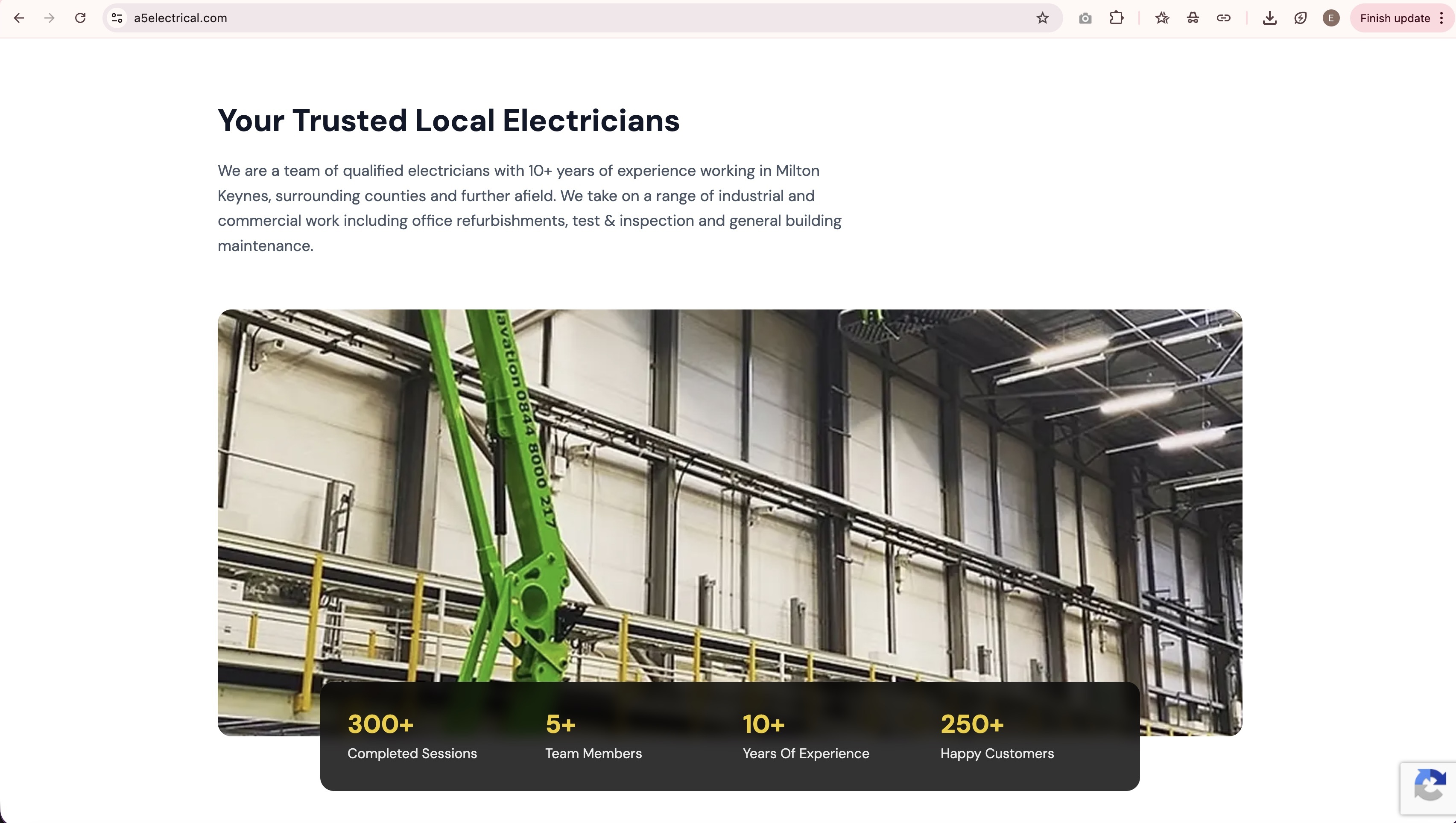
Task: Click the chain link extension icon
Action: pos(1223,18)
